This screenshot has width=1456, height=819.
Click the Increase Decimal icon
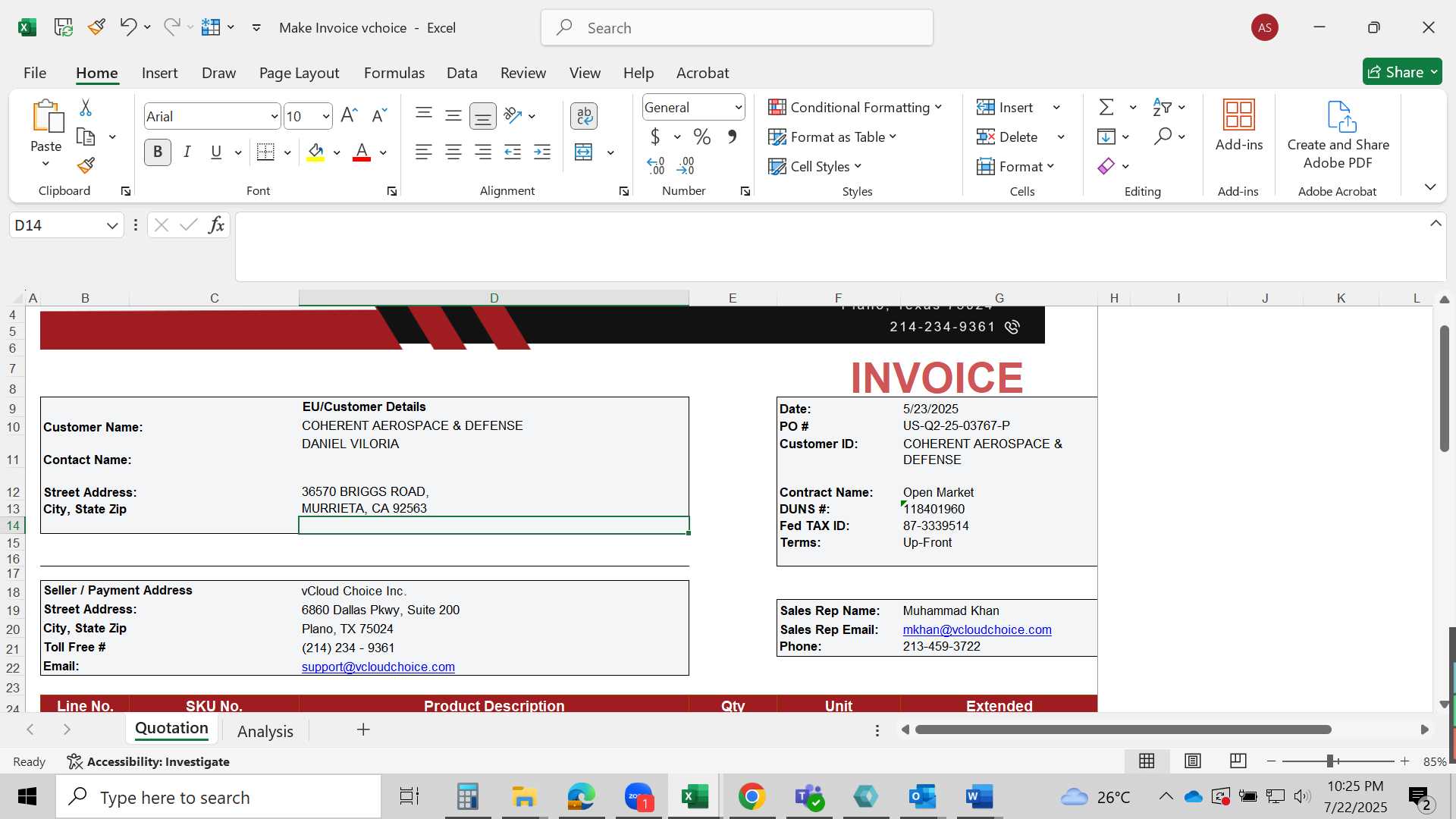(x=656, y=165)
